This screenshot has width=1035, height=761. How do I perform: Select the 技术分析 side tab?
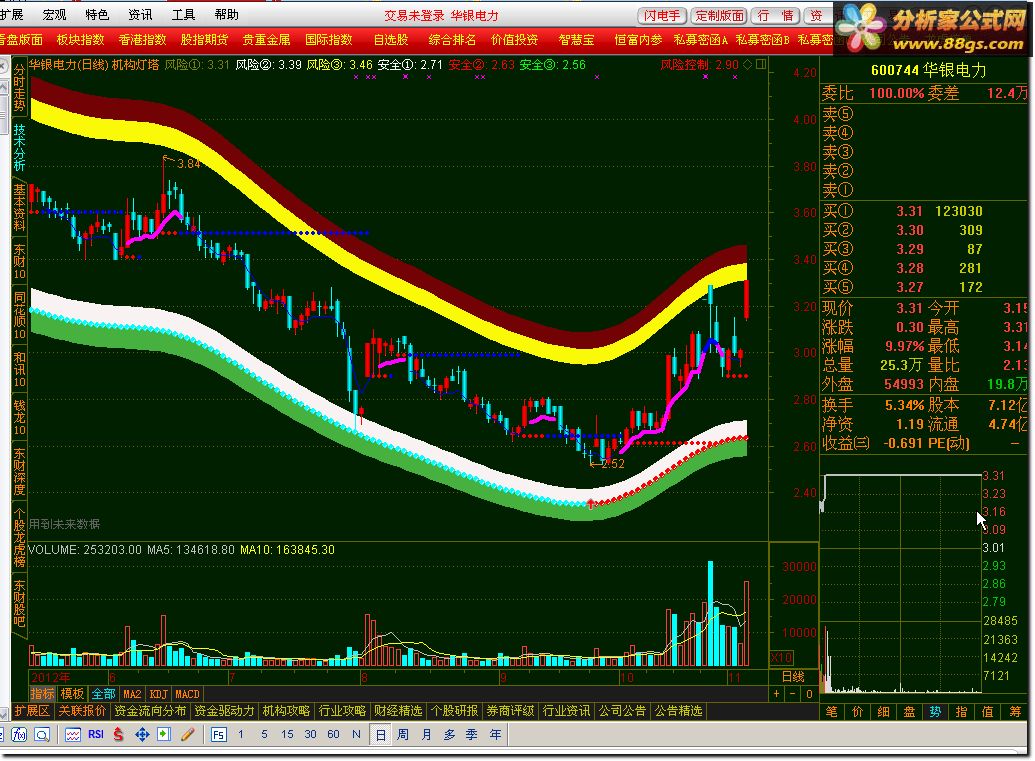(18, 147)
